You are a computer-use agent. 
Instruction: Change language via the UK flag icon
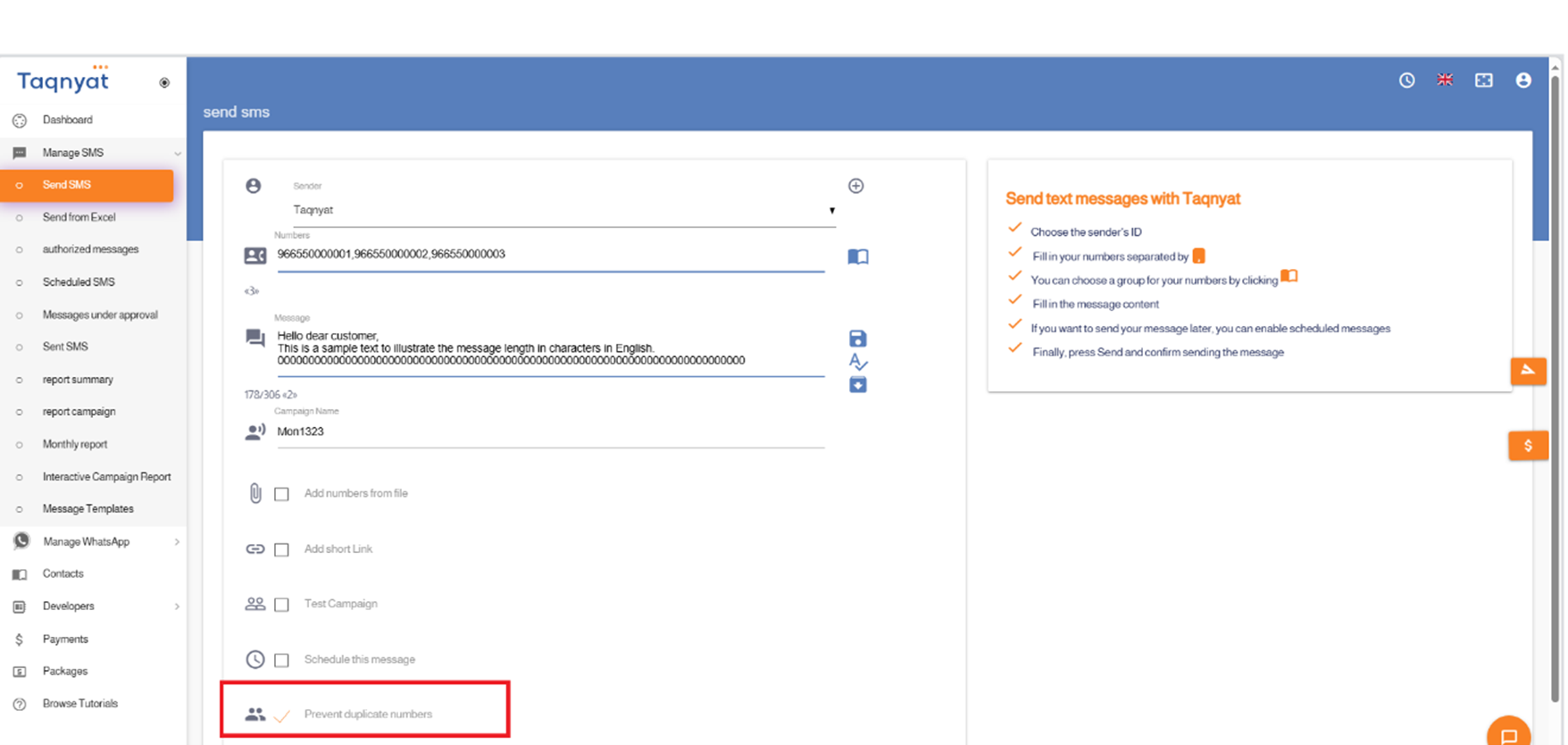point(1445,80)
